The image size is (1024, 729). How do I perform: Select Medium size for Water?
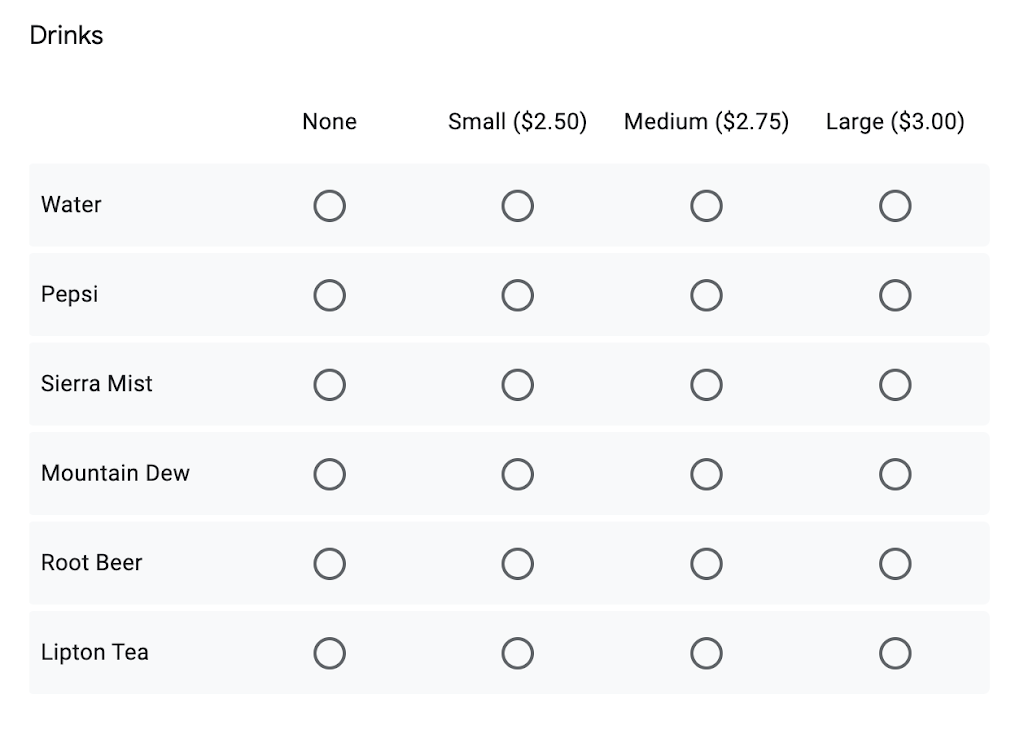pyautogui.click(x=706, y=206)
